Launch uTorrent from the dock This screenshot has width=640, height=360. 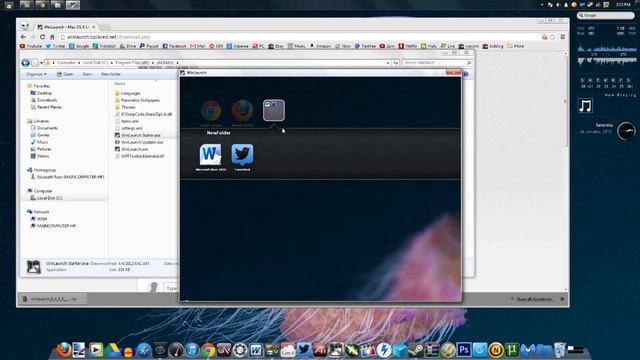pyautogui.click(x=511, y=350)
